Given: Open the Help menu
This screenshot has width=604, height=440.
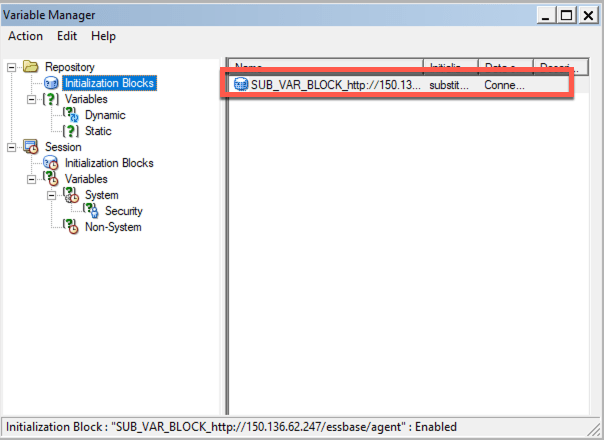Looking at the screenshot, I should [103, 36].
